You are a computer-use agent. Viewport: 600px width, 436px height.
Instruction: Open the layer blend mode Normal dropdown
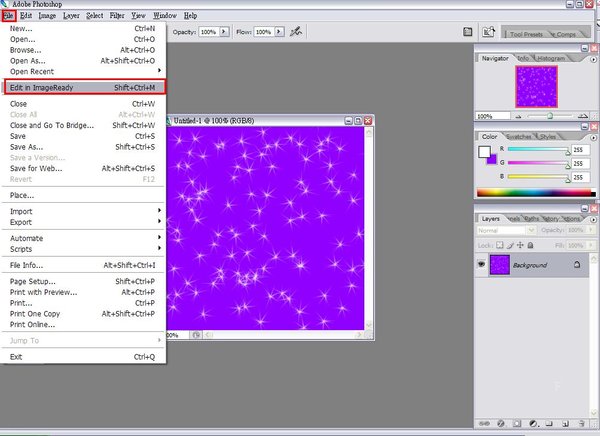click(505, 230)
